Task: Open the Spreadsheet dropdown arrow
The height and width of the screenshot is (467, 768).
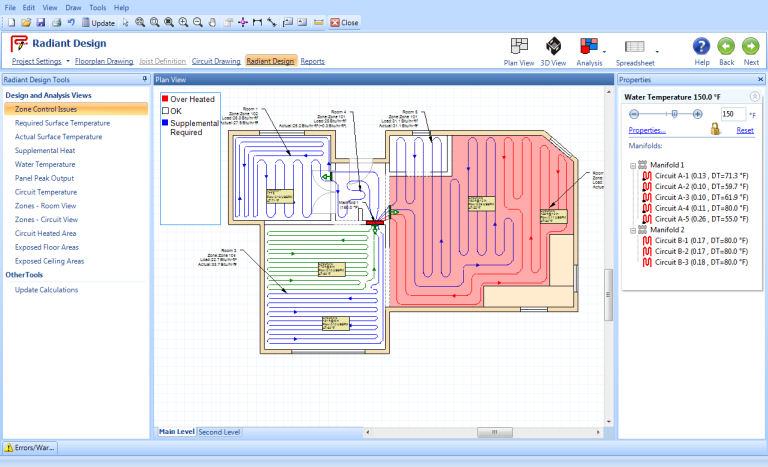Action: (657, 51)
